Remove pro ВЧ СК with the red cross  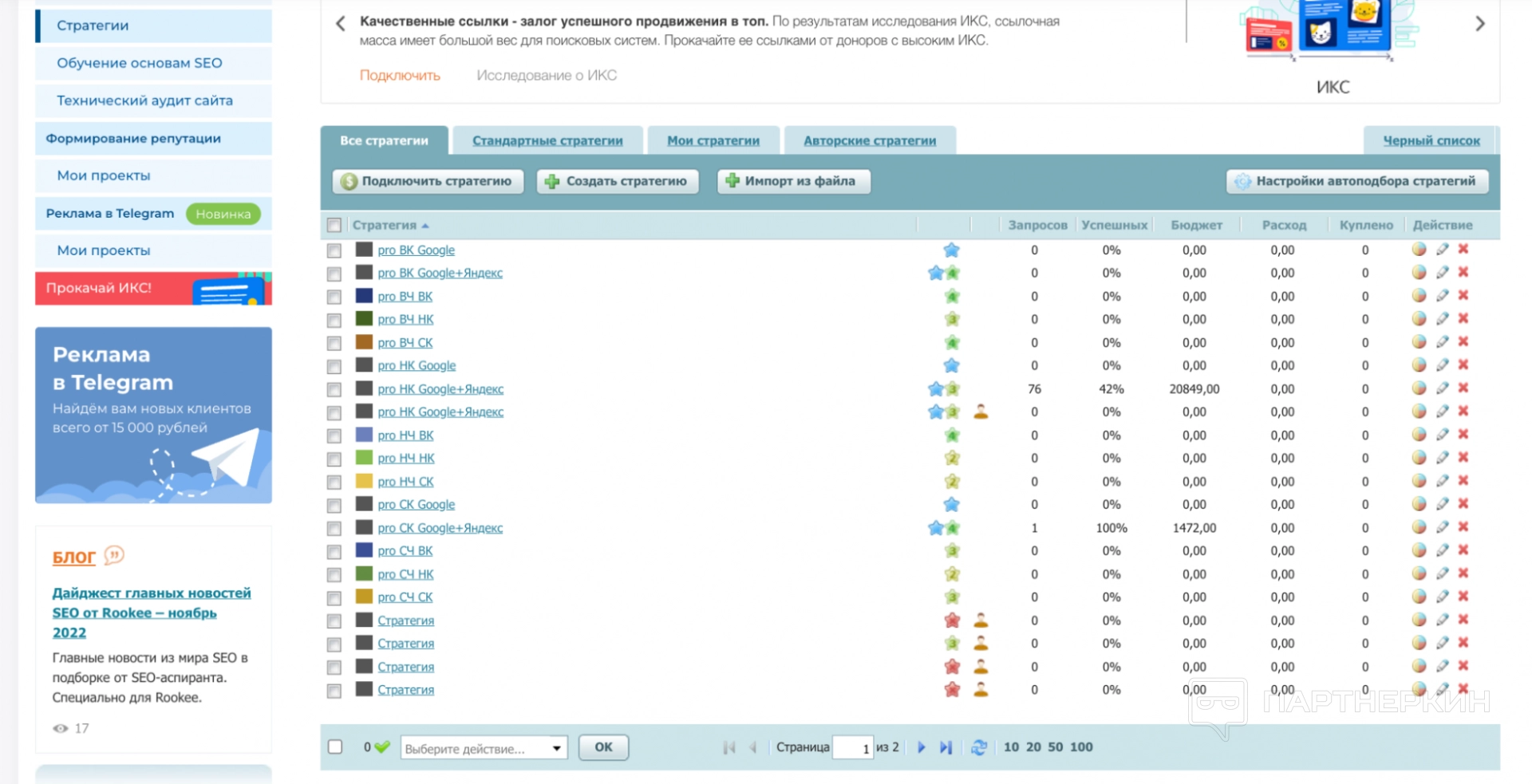click(x=1463, y=341)
